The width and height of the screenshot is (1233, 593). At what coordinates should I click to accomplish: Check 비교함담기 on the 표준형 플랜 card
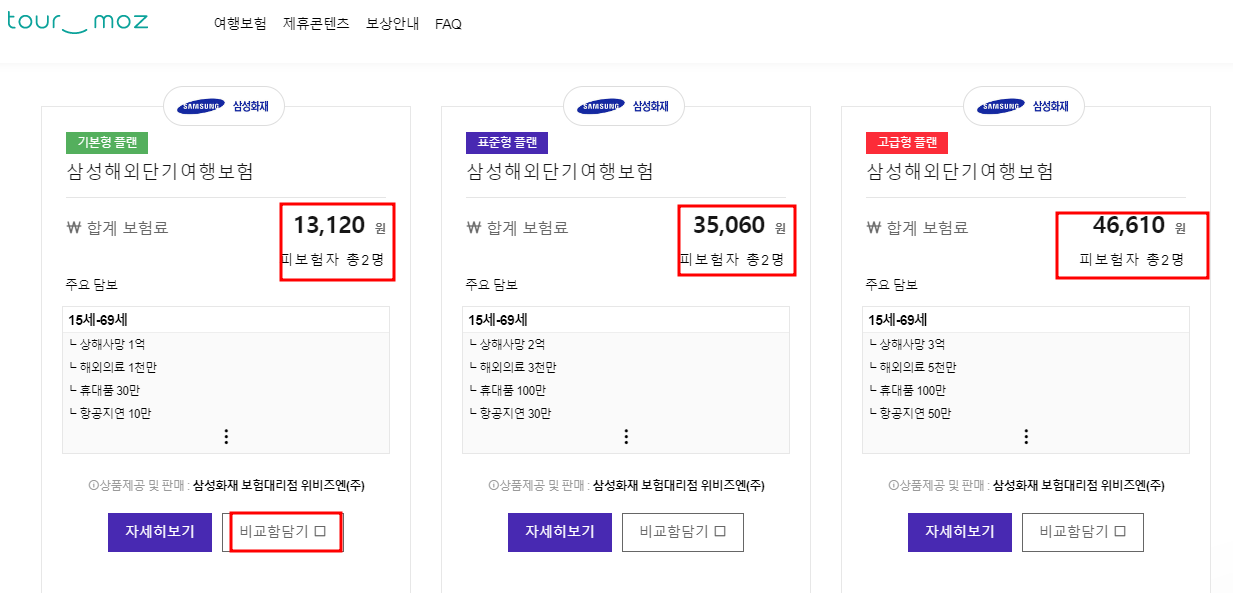(683, 532)
